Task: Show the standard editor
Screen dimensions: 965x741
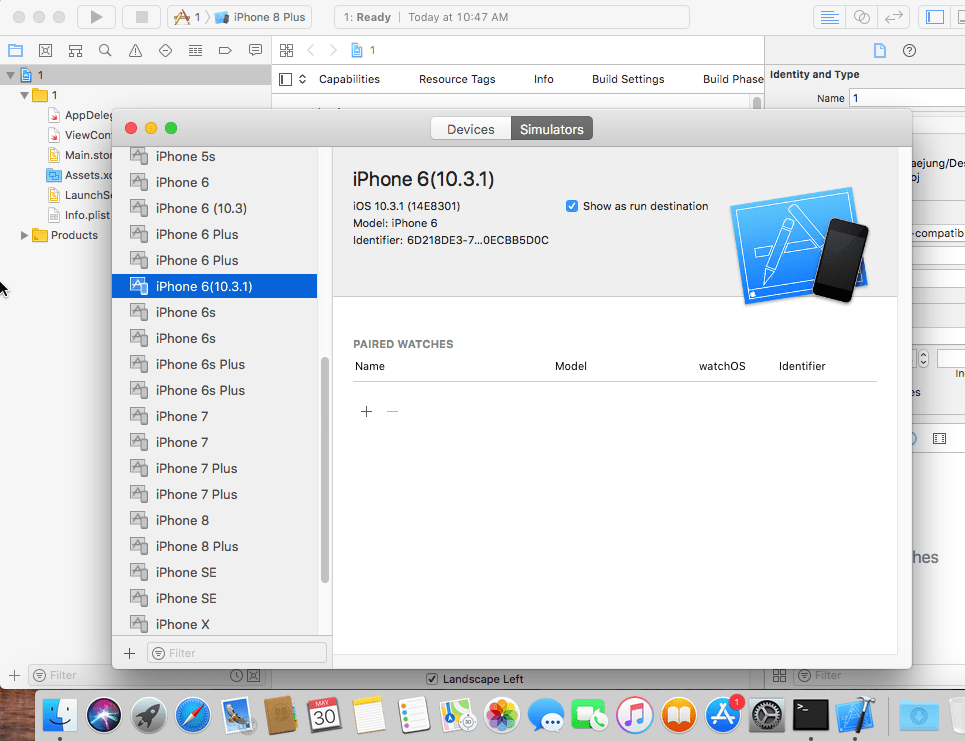Action: click(829, 17)
